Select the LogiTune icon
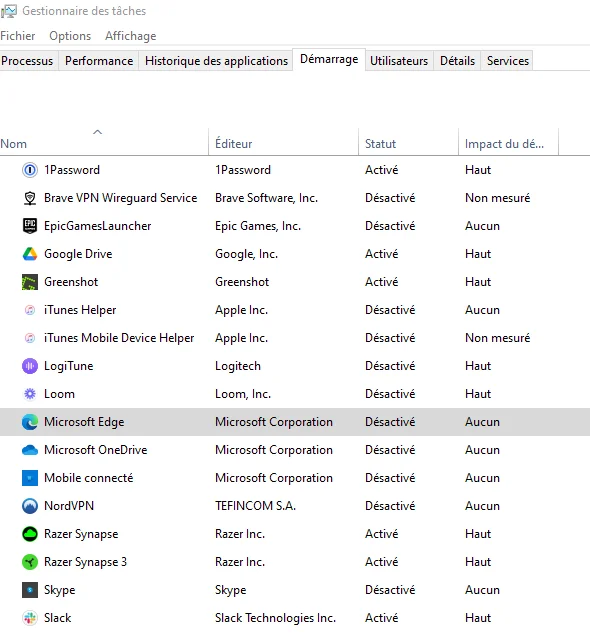590x633 pixels. (x=29, y=366)
